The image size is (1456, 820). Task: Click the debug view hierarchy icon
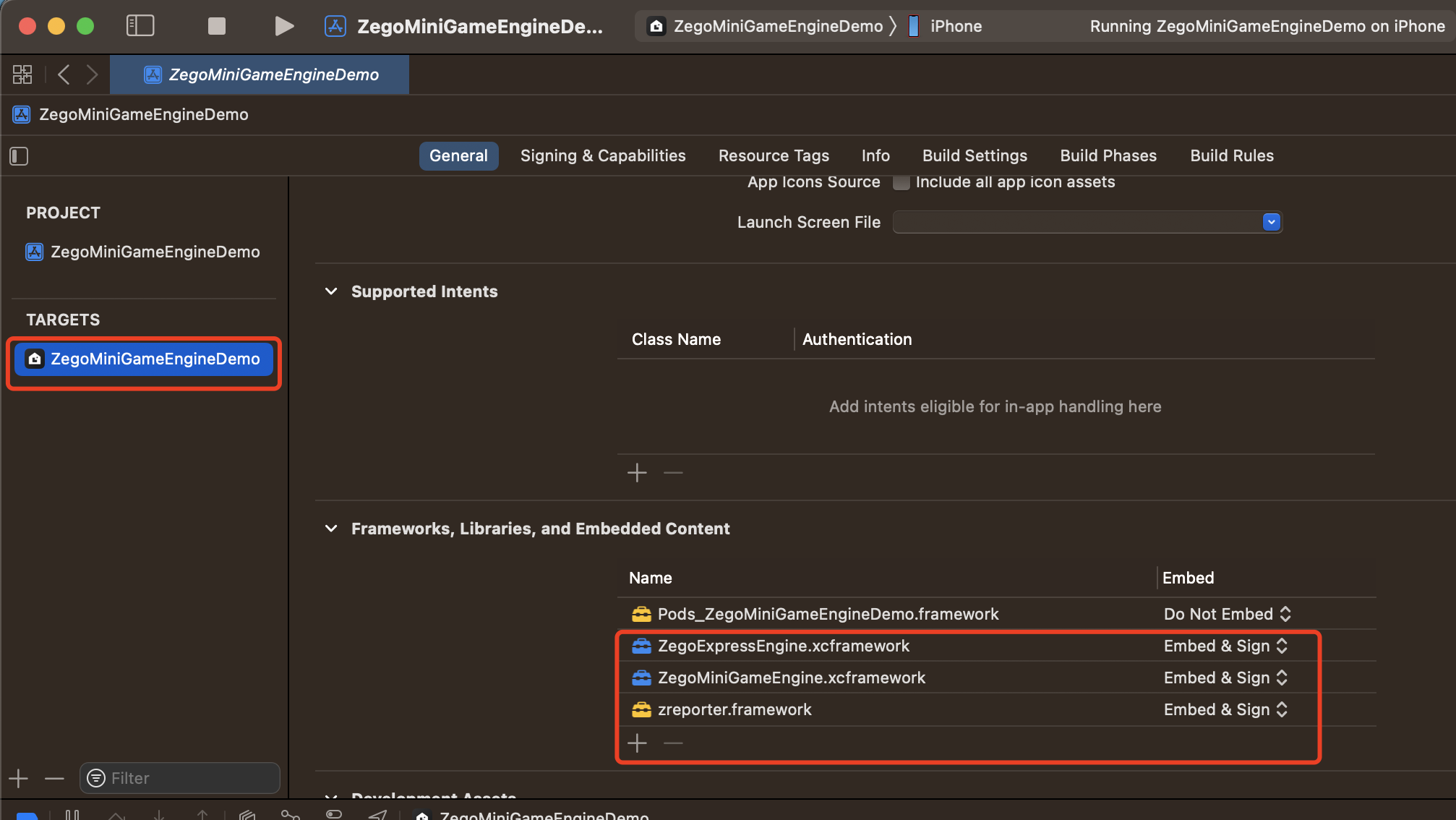pos(247,814)
